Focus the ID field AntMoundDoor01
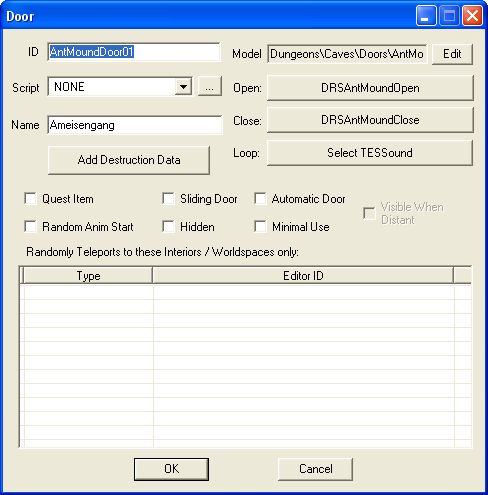488x495 pixels. click(x=134, y=52)
